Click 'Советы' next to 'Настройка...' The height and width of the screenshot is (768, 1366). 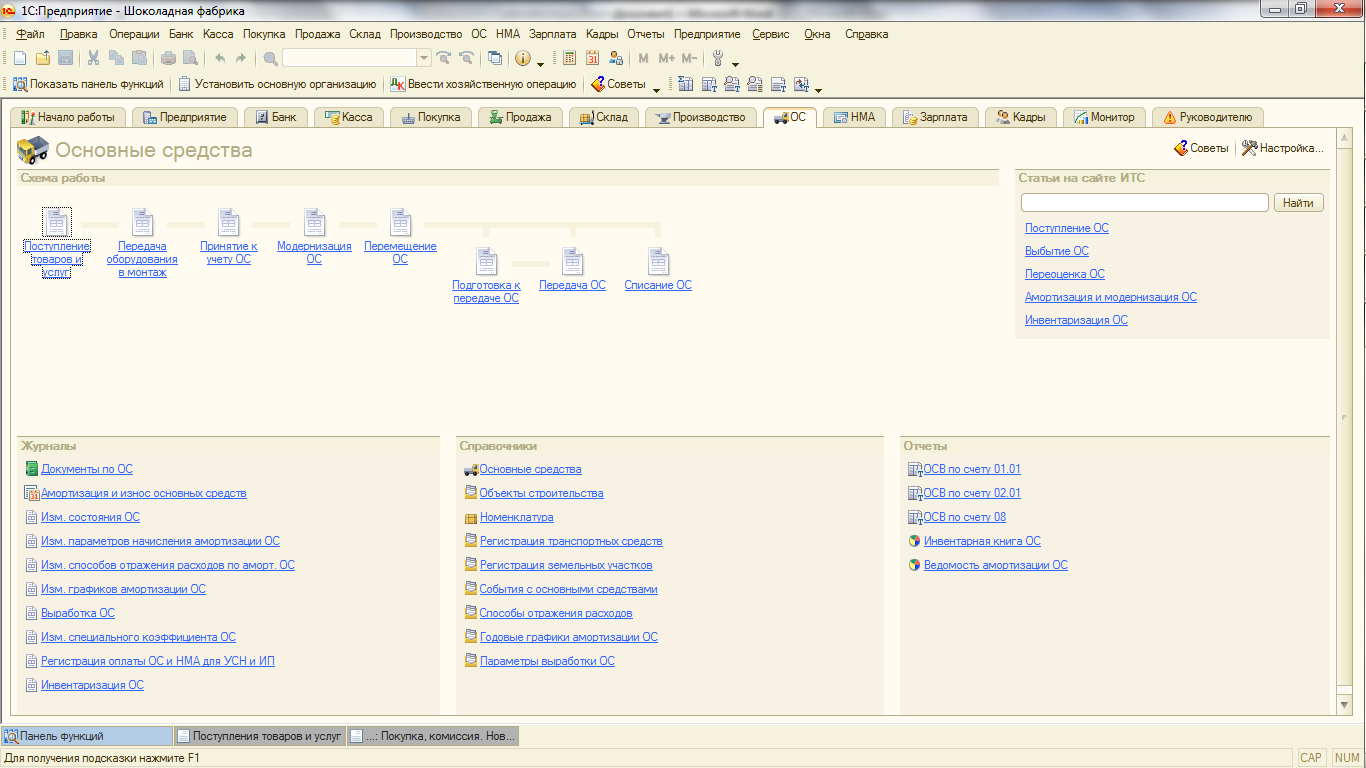[x=1200, y=148]
